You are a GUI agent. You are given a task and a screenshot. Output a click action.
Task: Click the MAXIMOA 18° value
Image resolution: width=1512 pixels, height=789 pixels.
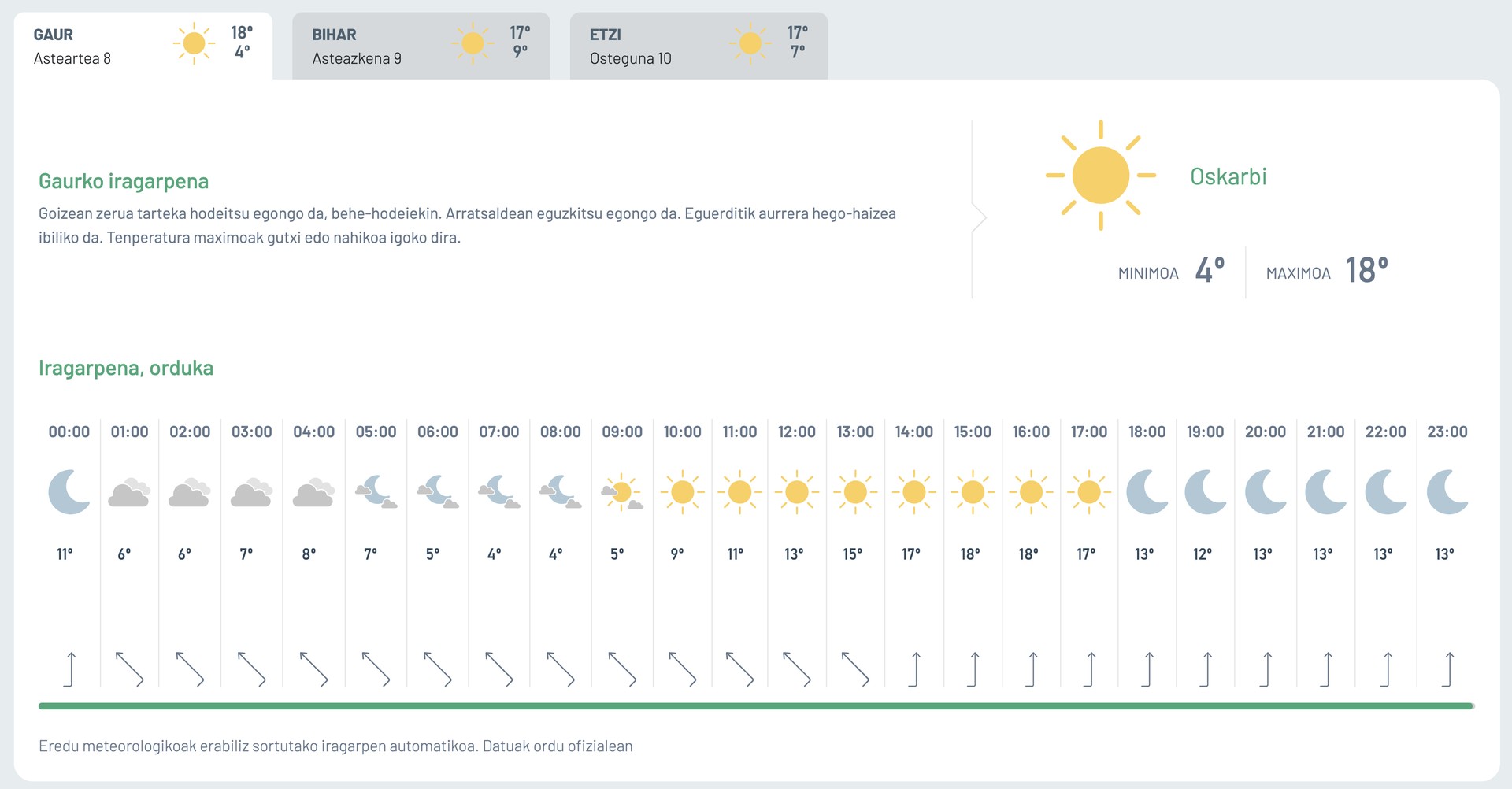tap(1366, 270)
